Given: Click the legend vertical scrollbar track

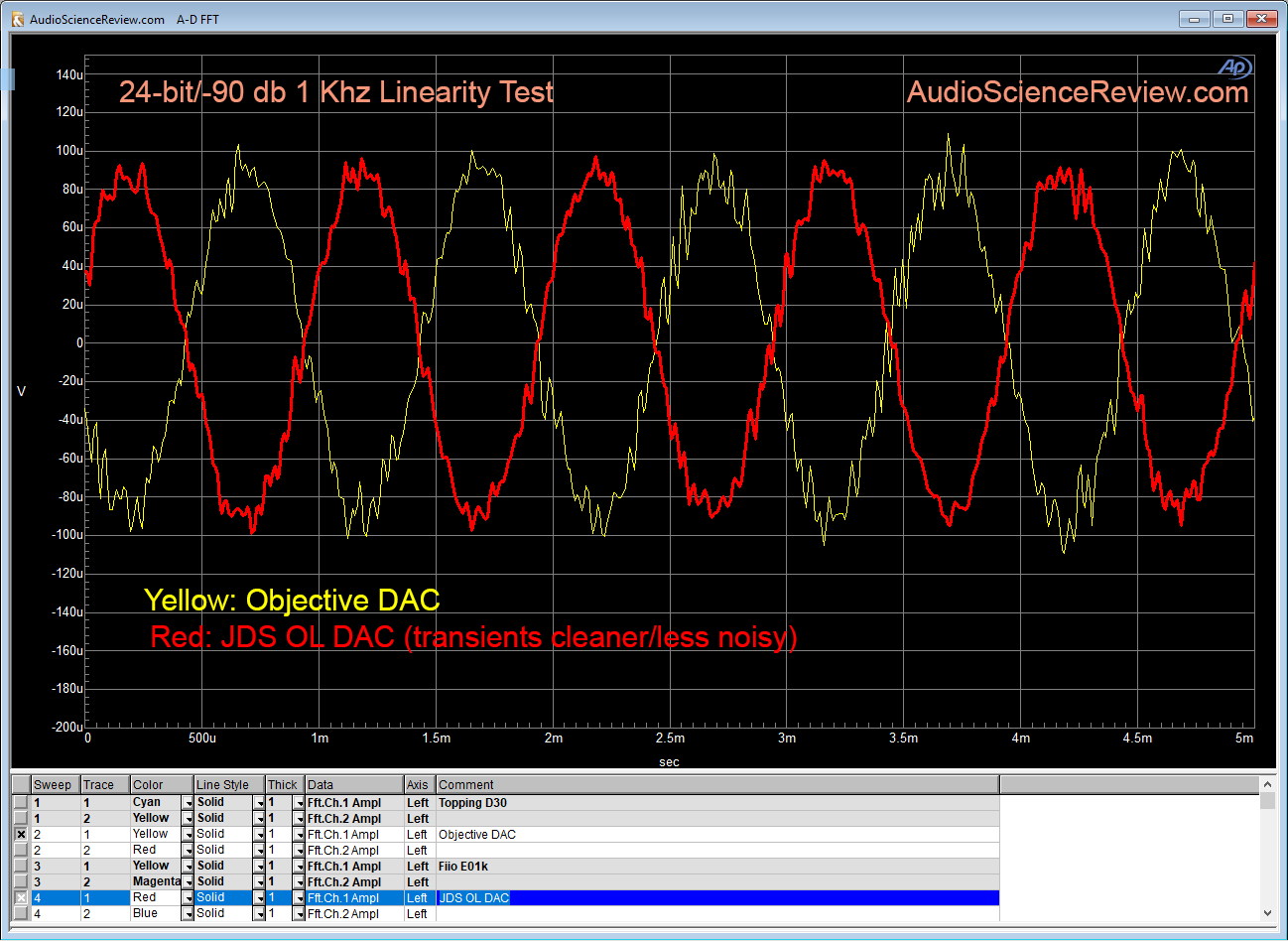Looking at the screenshot, I should tap(1267, 858).
